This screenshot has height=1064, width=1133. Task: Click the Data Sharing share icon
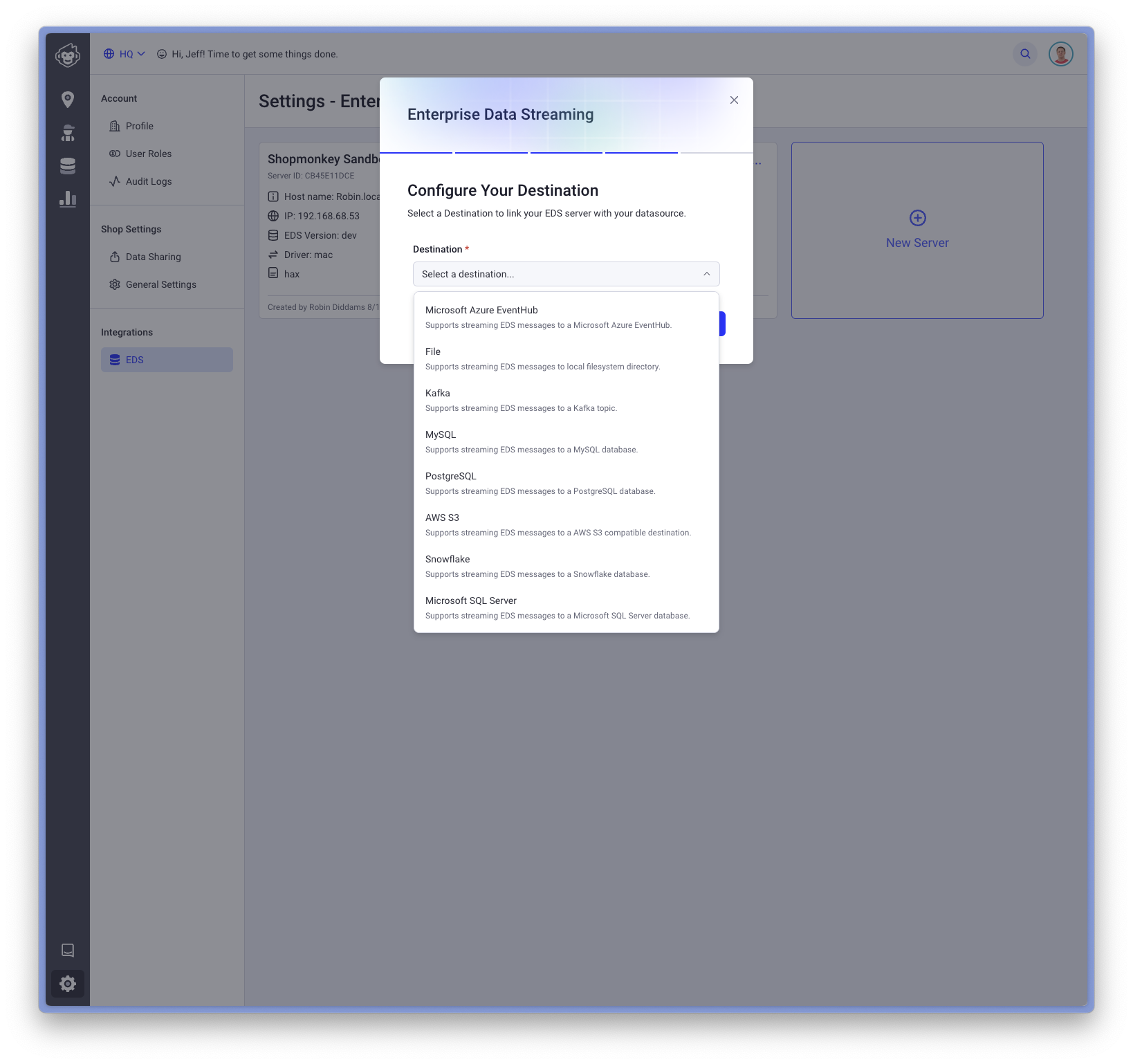click(115, 257)
